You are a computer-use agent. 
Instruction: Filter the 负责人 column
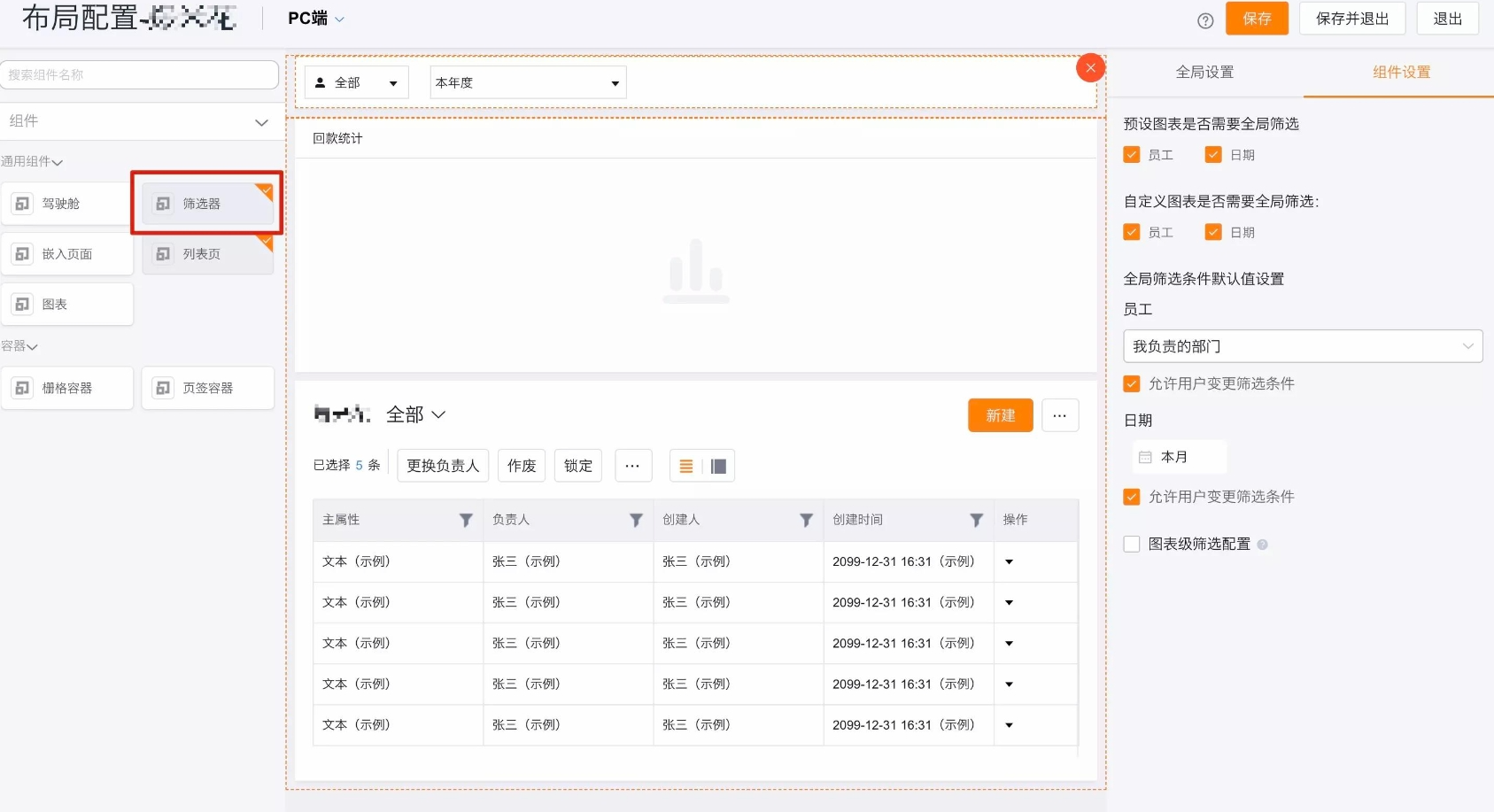pyautogui.click(x=636, y=521)
